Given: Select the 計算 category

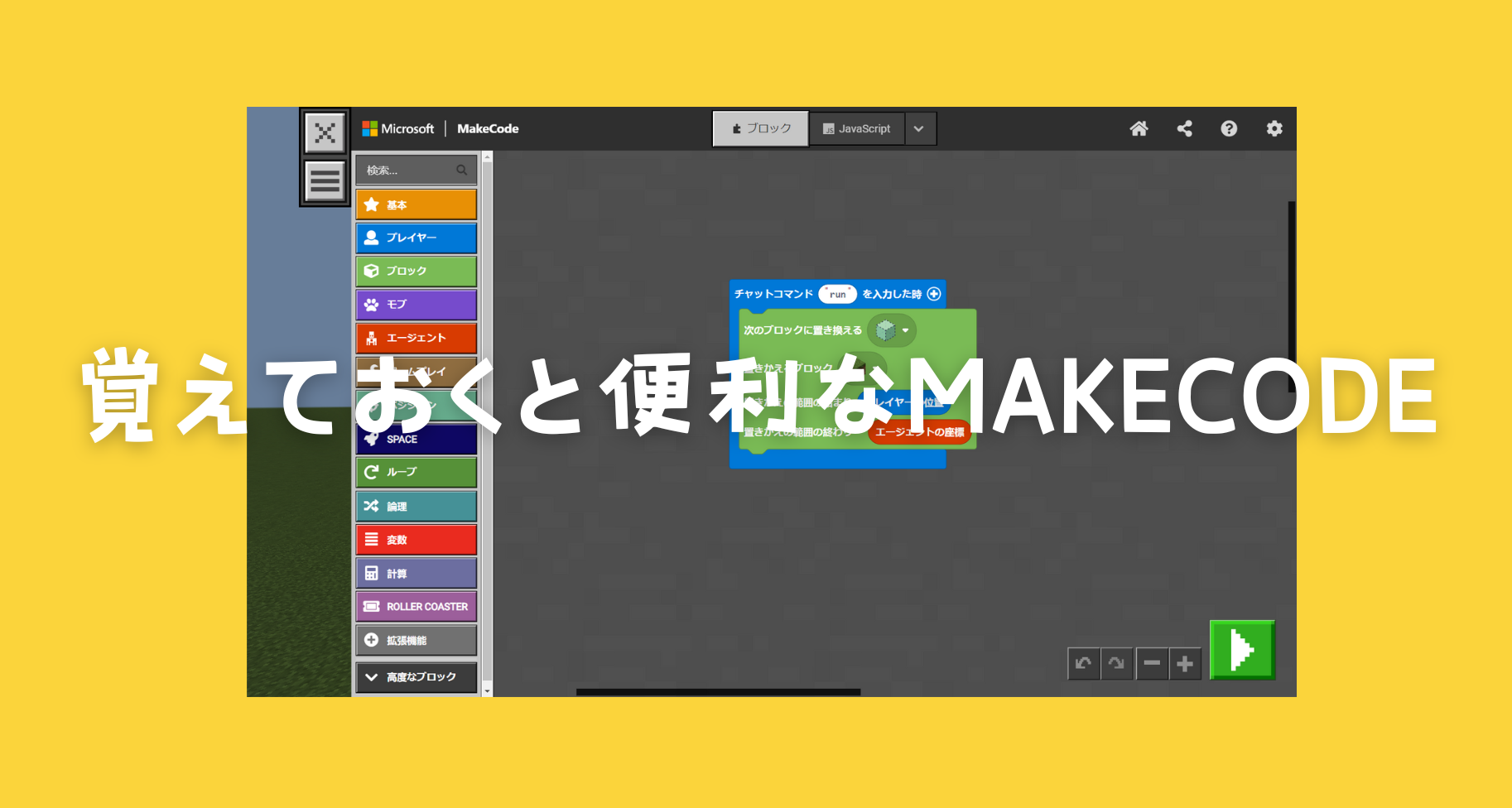Looking at the screenshot, I should [414, 573].
